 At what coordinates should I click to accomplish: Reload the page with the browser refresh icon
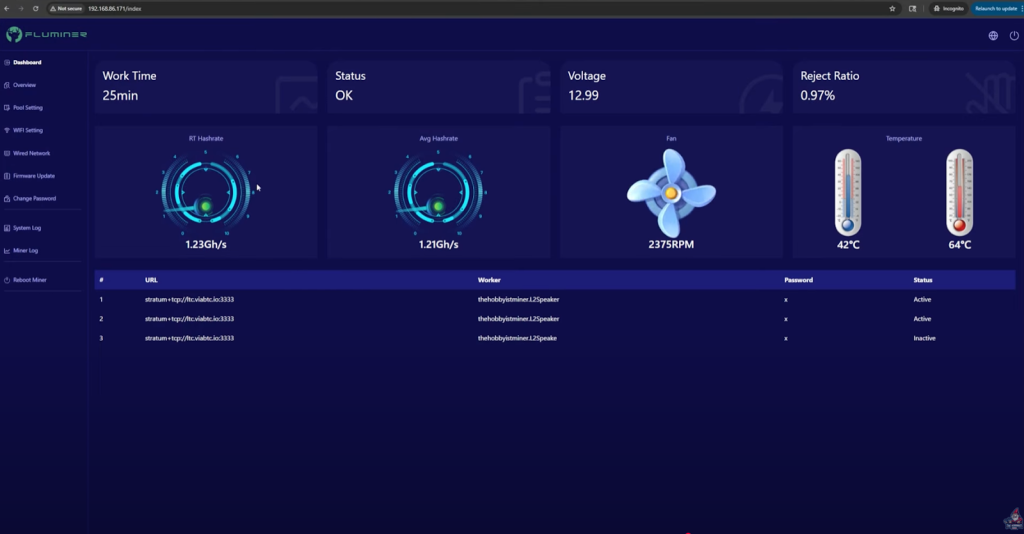coord(36,8)
